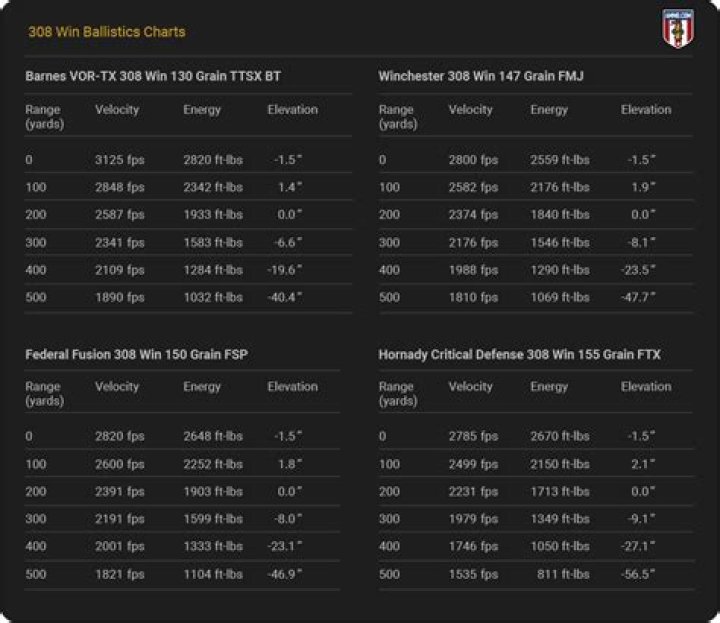Click the '3125 fps' velocity cell

click(x=120, y=160)
